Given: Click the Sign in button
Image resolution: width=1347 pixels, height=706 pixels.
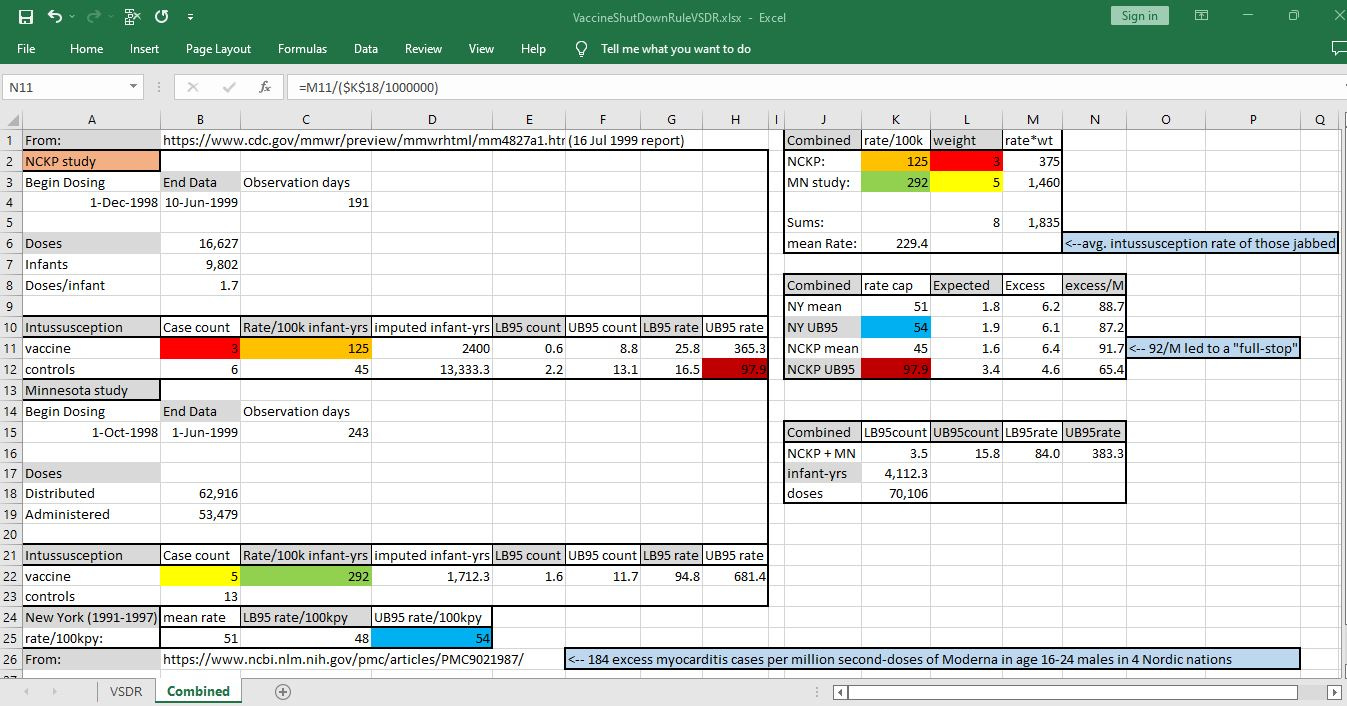Looking at the screenshot, I should [x=1139, y=15].
